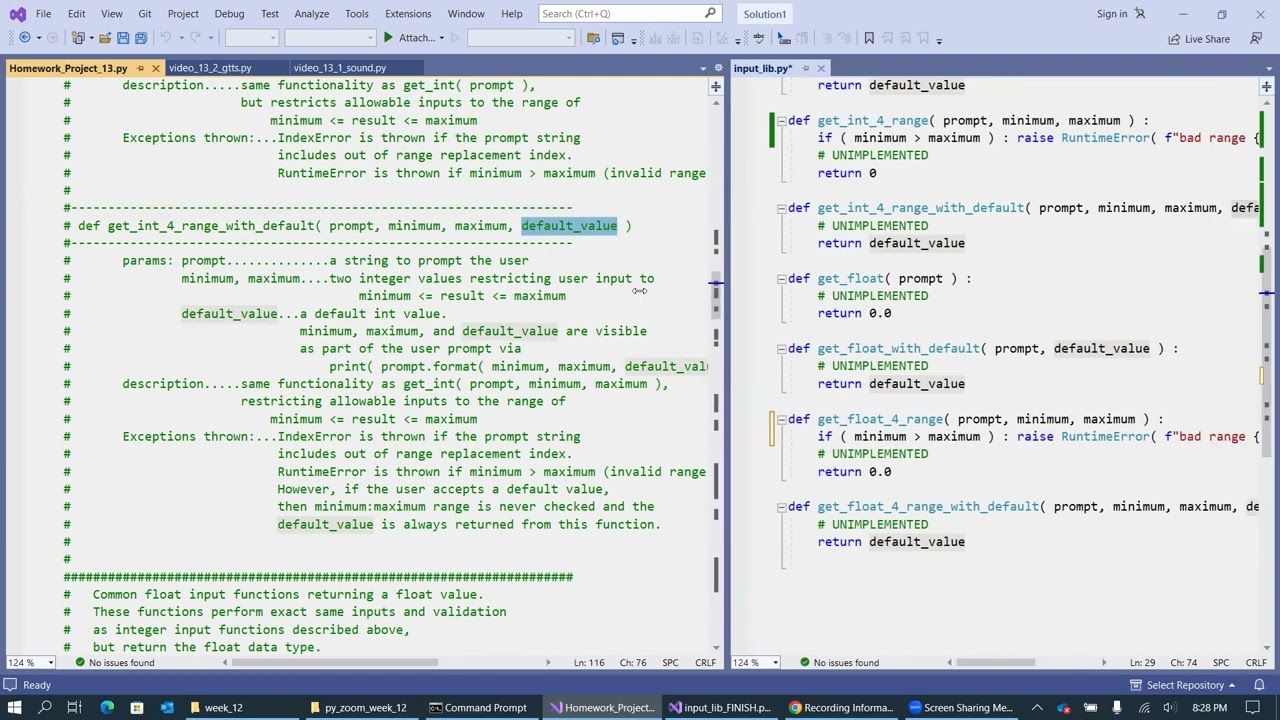Open the Tools menu

point(357,14)
